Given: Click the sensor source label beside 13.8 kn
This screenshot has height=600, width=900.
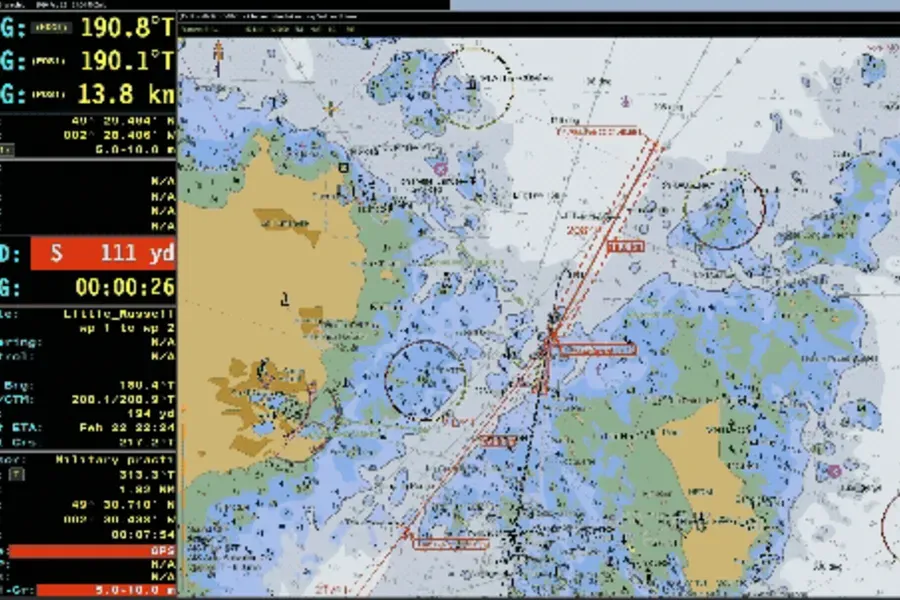Looking at the screenshot, I should tap(48, 94).
